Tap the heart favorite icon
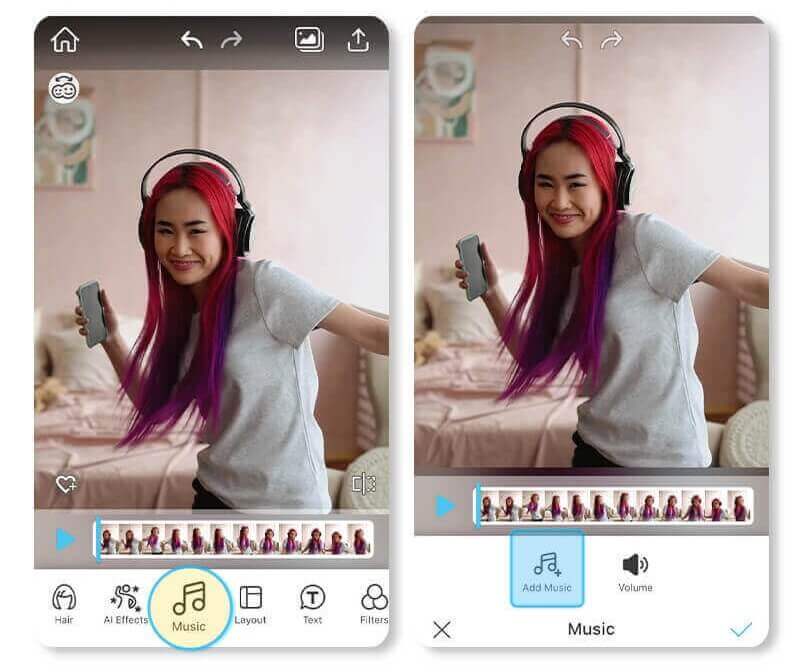The image size is (800, 672). 66,485
